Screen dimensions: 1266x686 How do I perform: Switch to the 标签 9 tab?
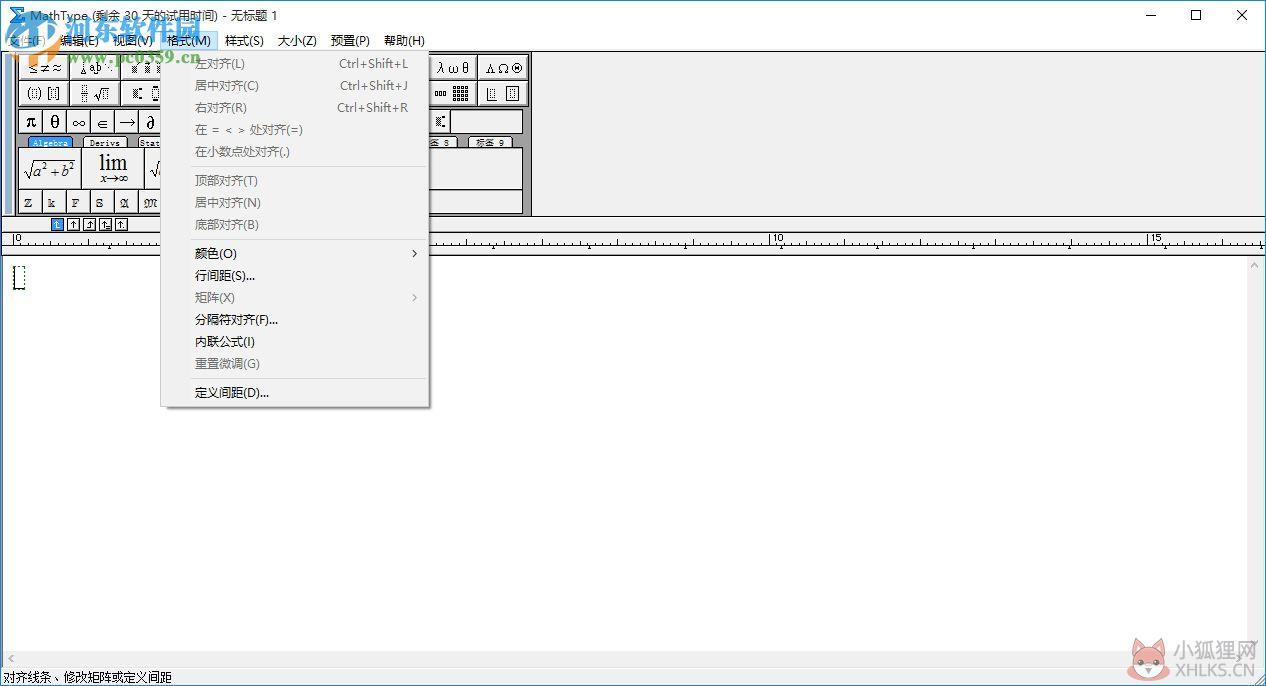coord(490,143)
